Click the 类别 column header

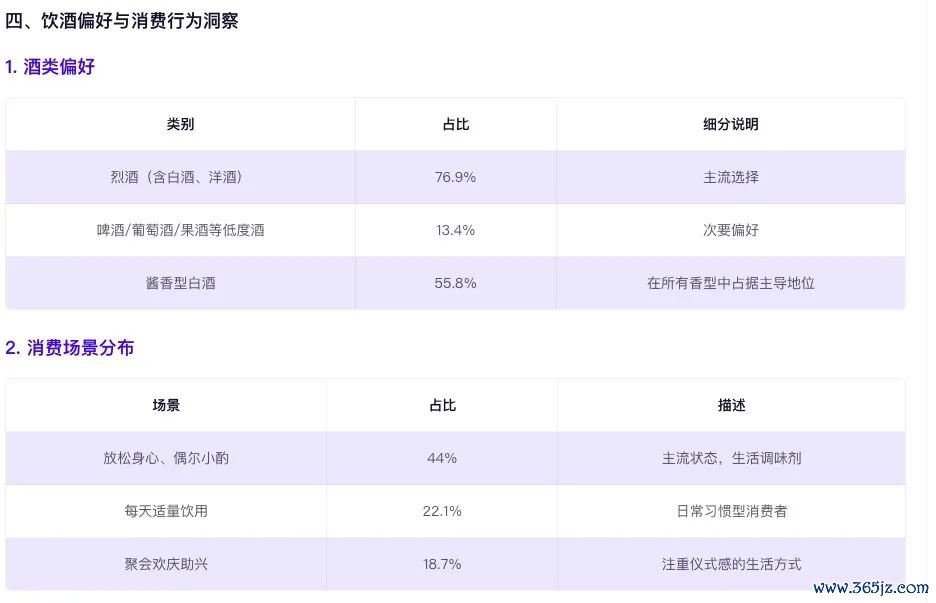pos(180,124)
